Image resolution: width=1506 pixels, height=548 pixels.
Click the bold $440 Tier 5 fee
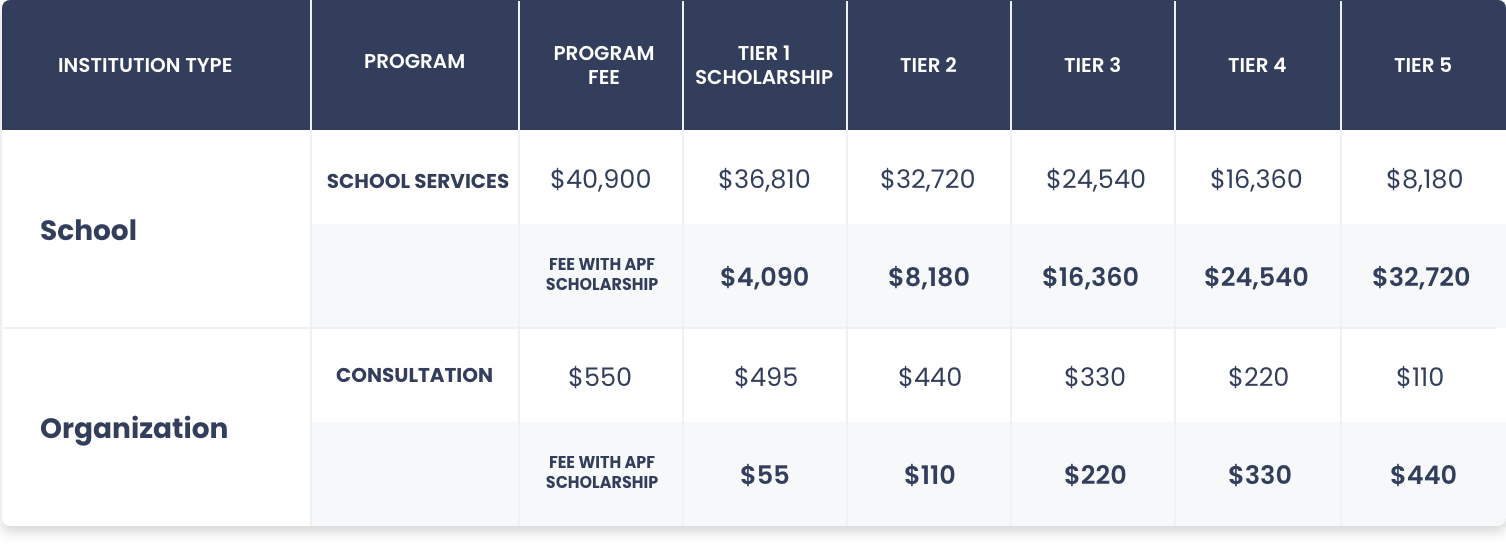[x=1423, y=475]
